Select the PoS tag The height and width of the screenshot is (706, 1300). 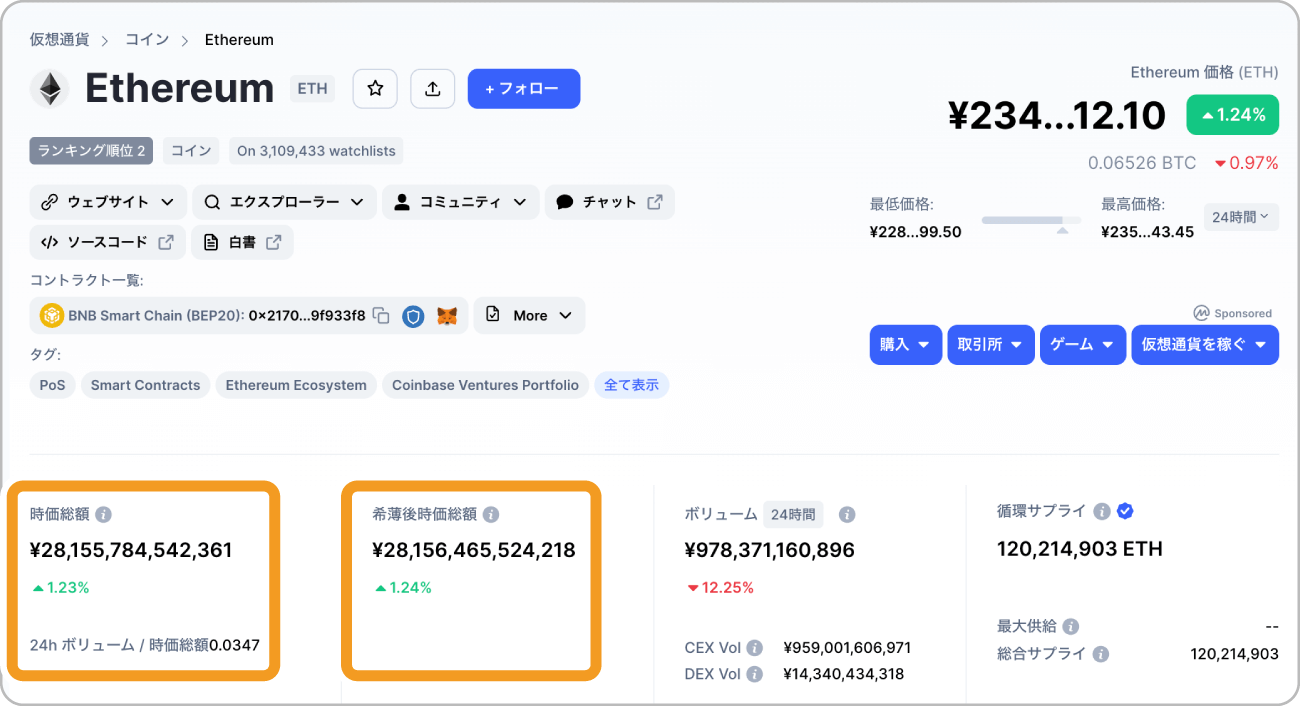[x=52, y=385]
